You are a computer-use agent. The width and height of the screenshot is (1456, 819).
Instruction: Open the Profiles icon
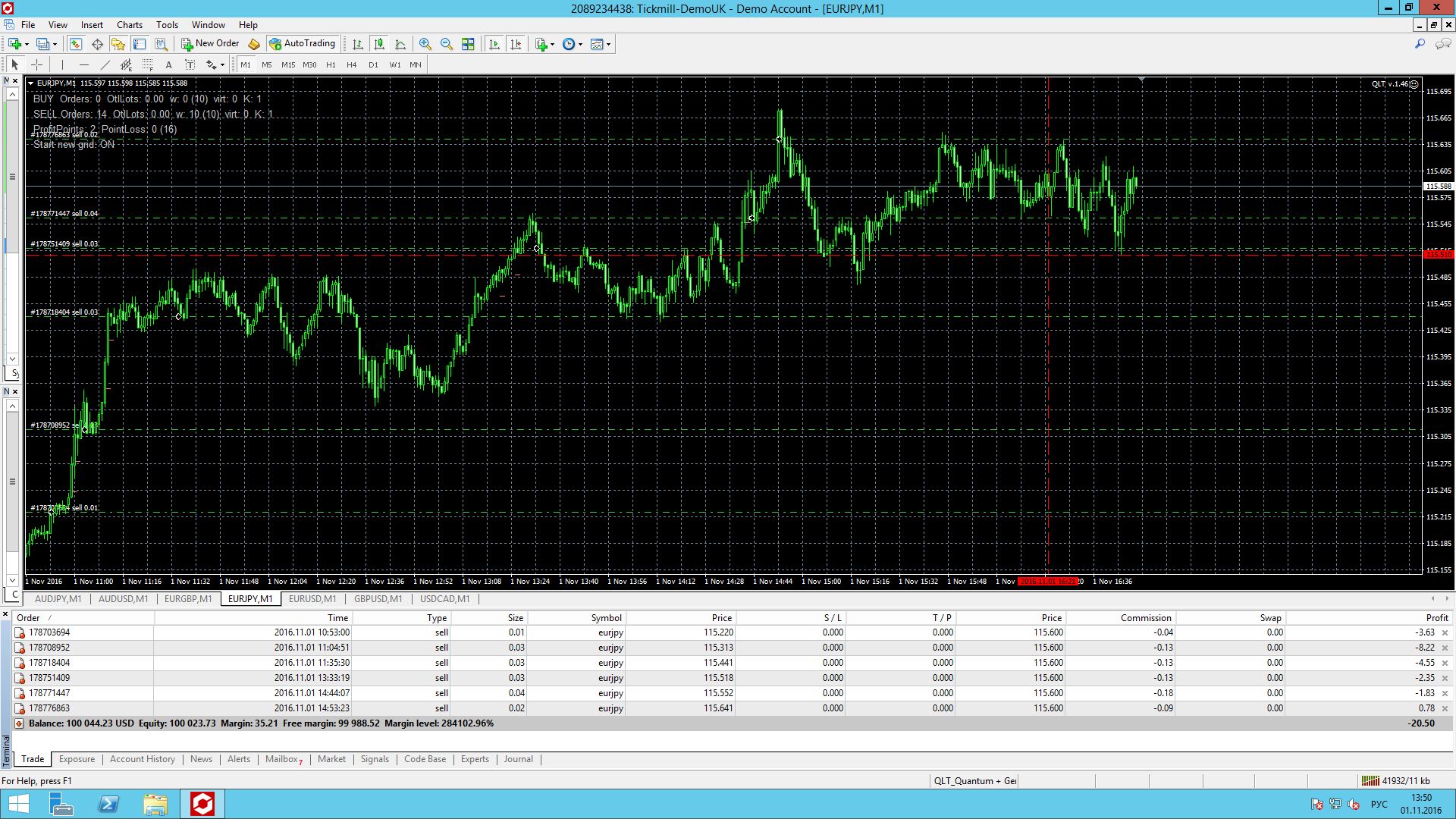tap(43, 44)
